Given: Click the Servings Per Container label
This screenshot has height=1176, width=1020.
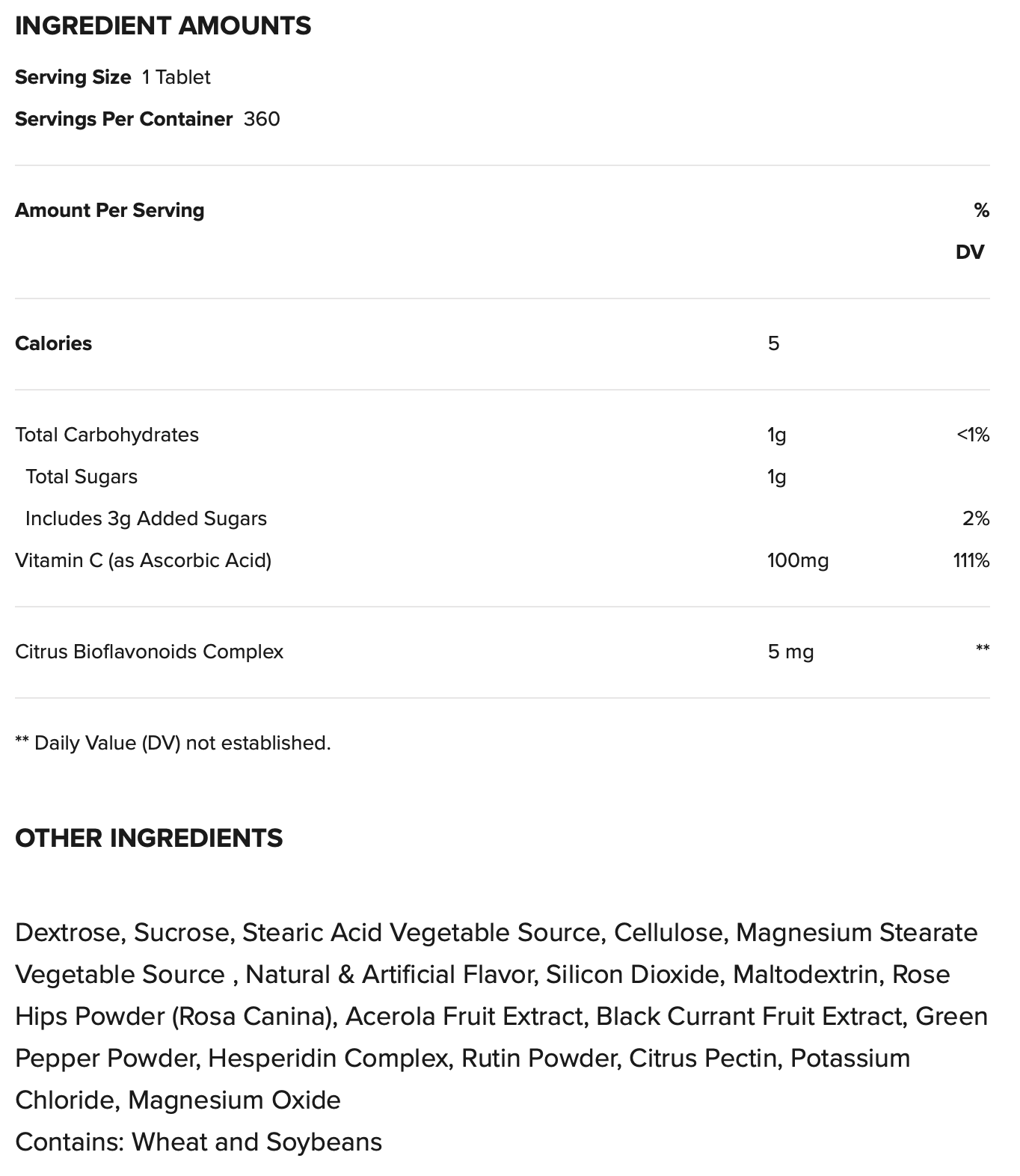Looking at the screenshot, I should tap(123, 119).
